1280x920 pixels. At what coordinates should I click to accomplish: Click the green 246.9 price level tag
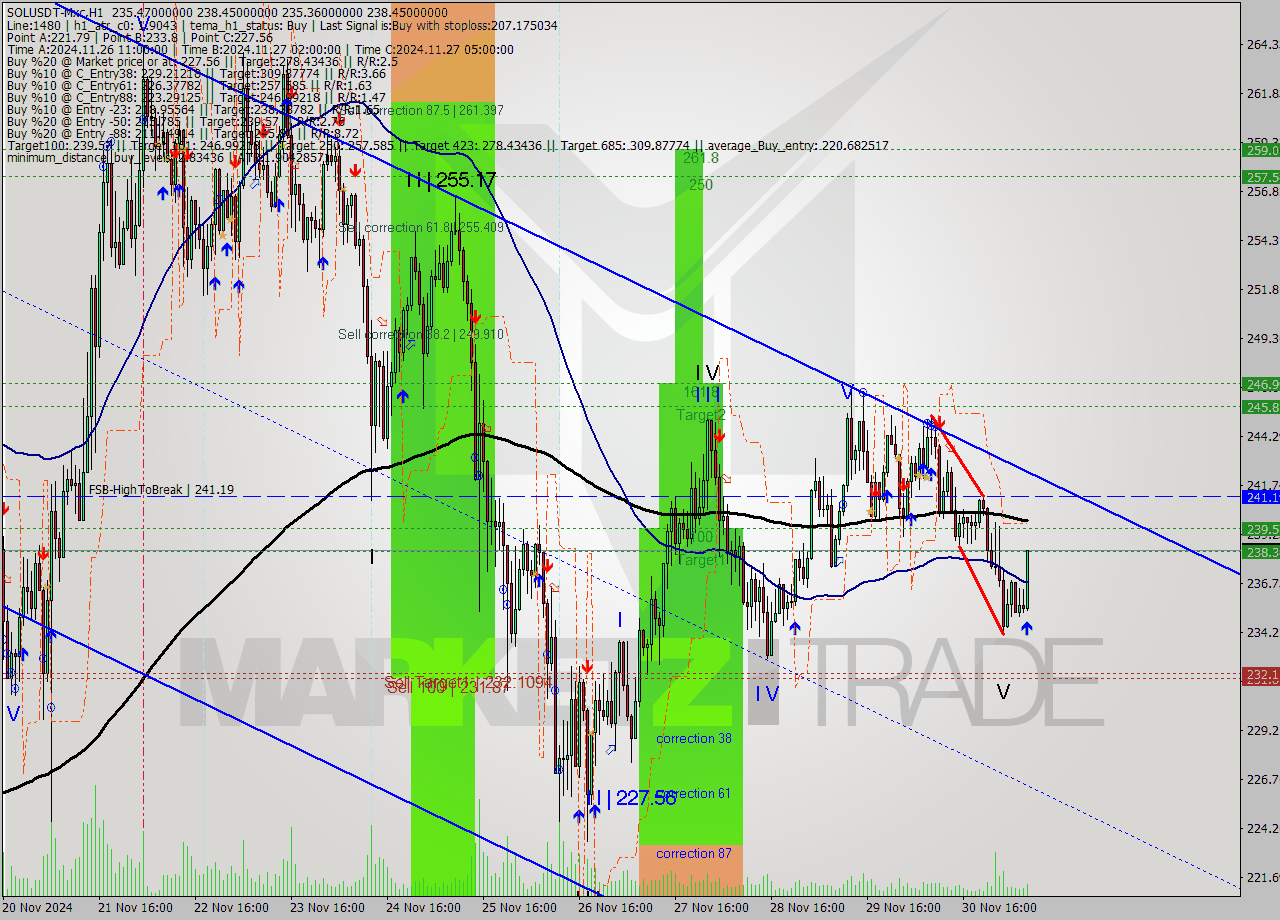(x=1261, y=383)
